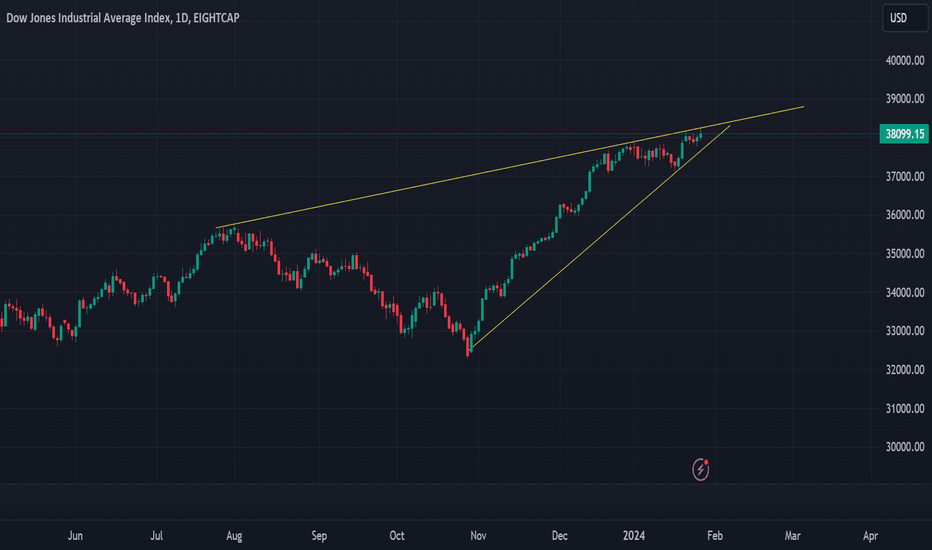
Task: Click the Oct label on time axis
Action: [397, 536]
